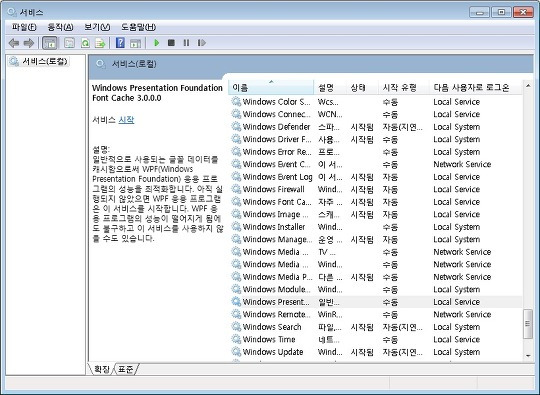Toggle the show/hide console tree icon
This screenshot has height=395, width=540.
point(50,43)
